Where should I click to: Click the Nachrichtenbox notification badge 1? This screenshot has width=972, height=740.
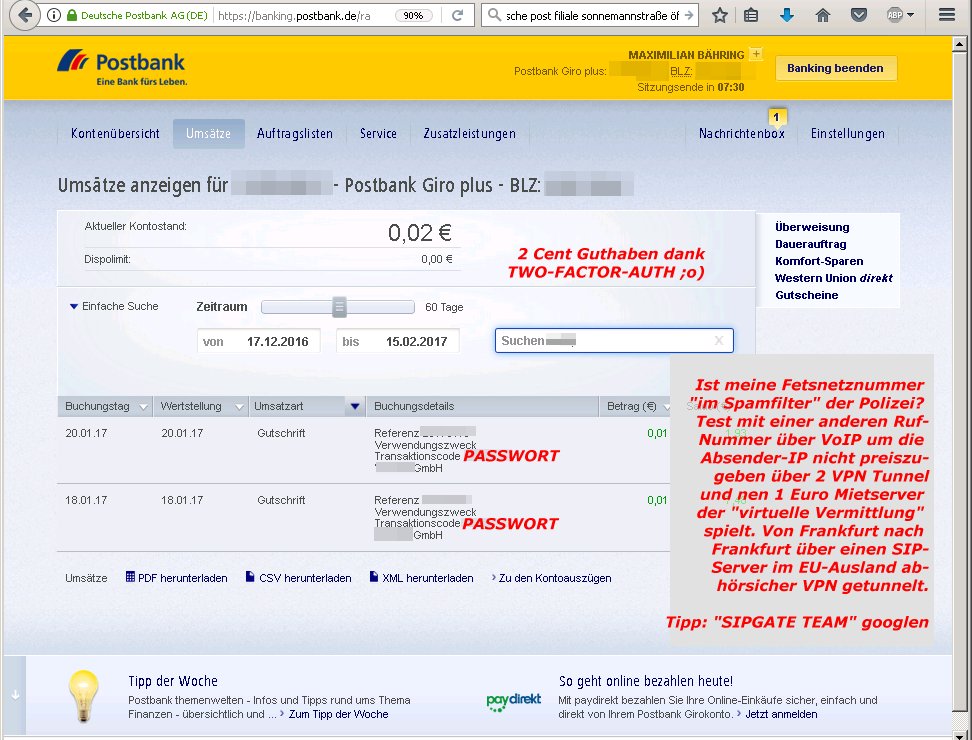pos(776,117)
